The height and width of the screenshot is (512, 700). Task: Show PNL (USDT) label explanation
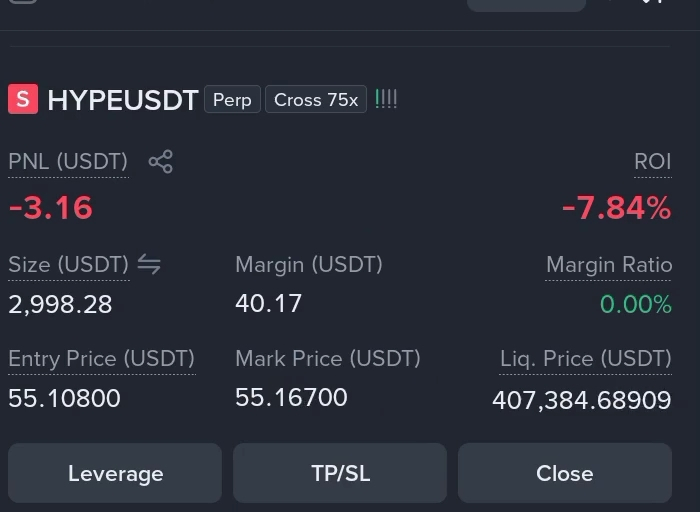tap(68, 162)
